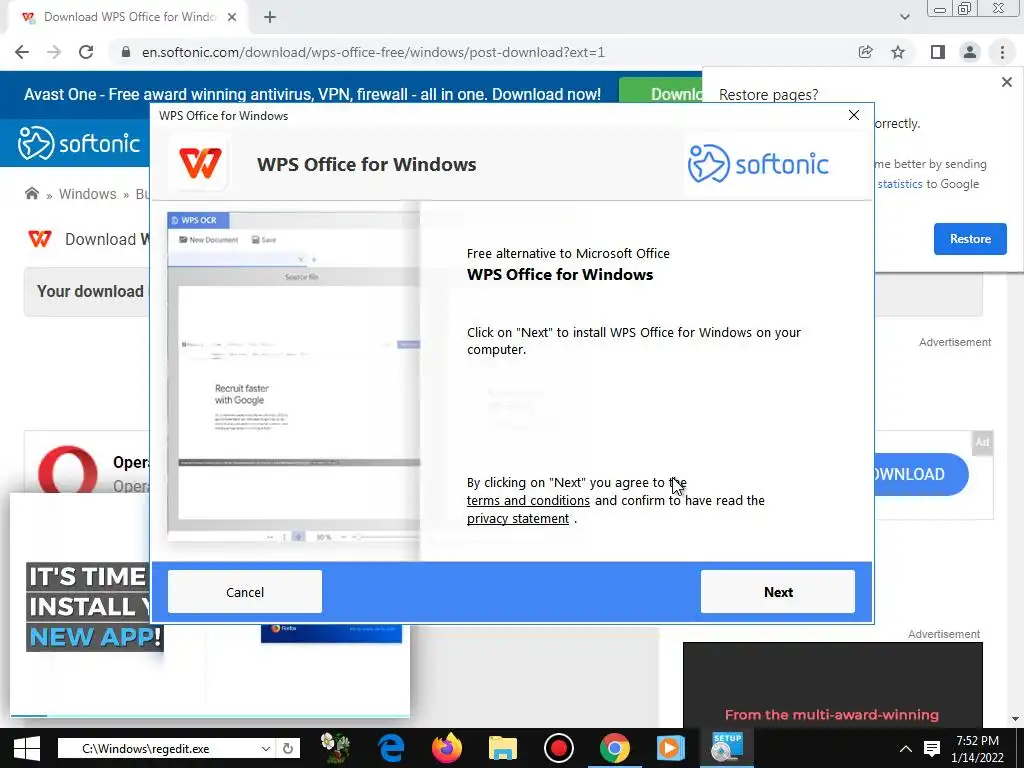Share this page from the address bar
1024x768 pixels.
click(866, 52)
